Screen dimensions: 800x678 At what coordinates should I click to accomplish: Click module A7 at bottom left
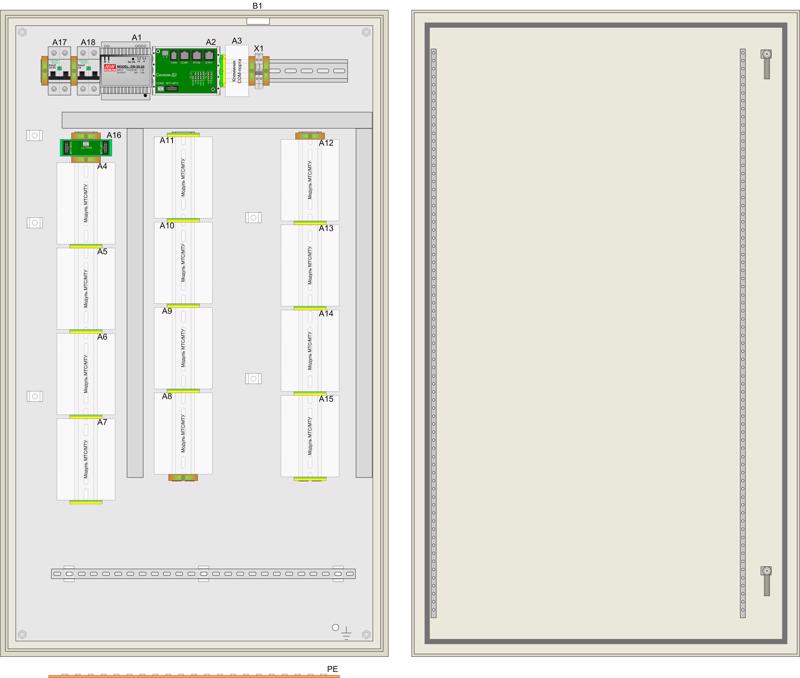pyautogui.click(x=86, y=460)
